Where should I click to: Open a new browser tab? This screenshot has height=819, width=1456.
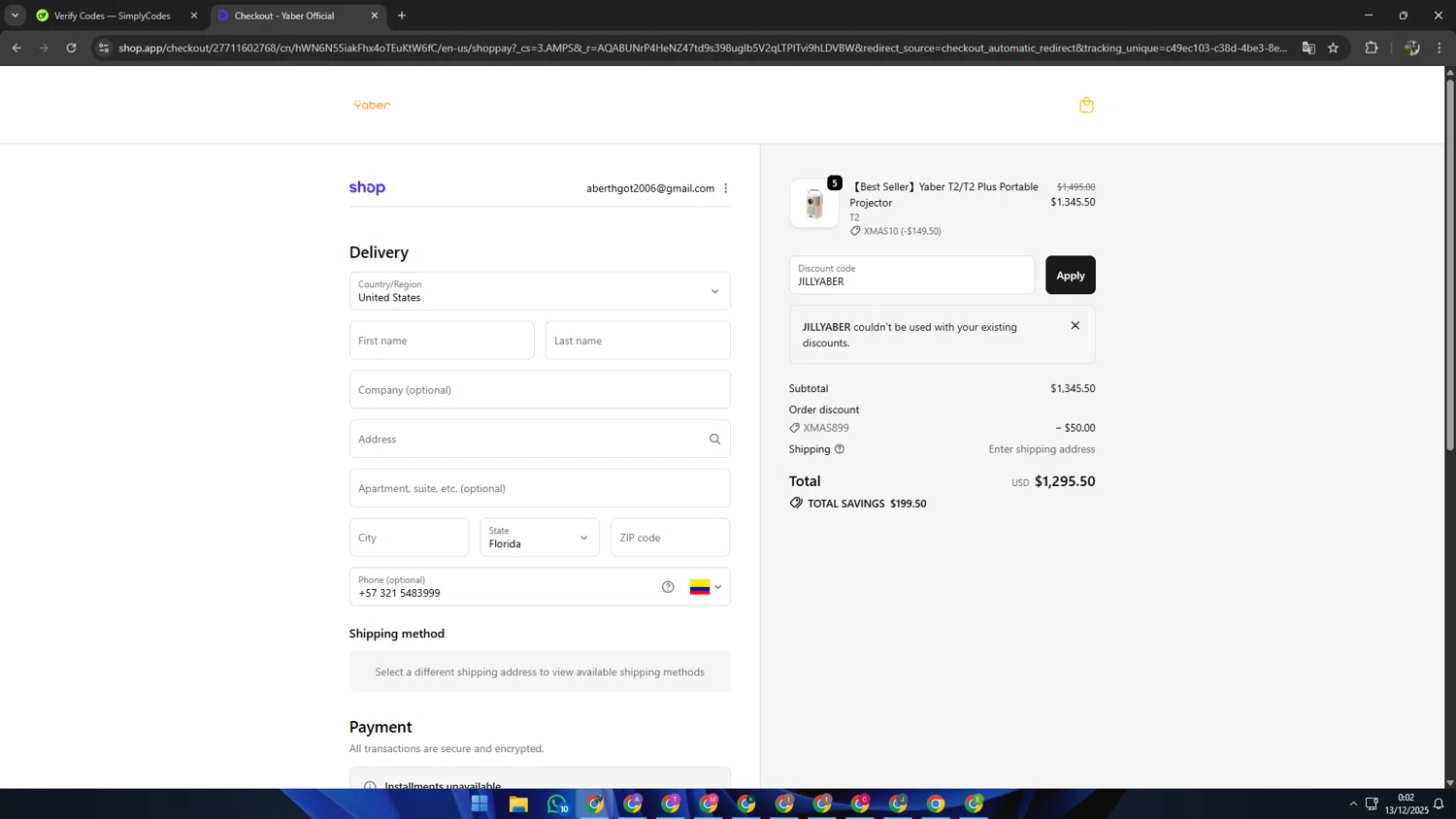pos(402,16)
